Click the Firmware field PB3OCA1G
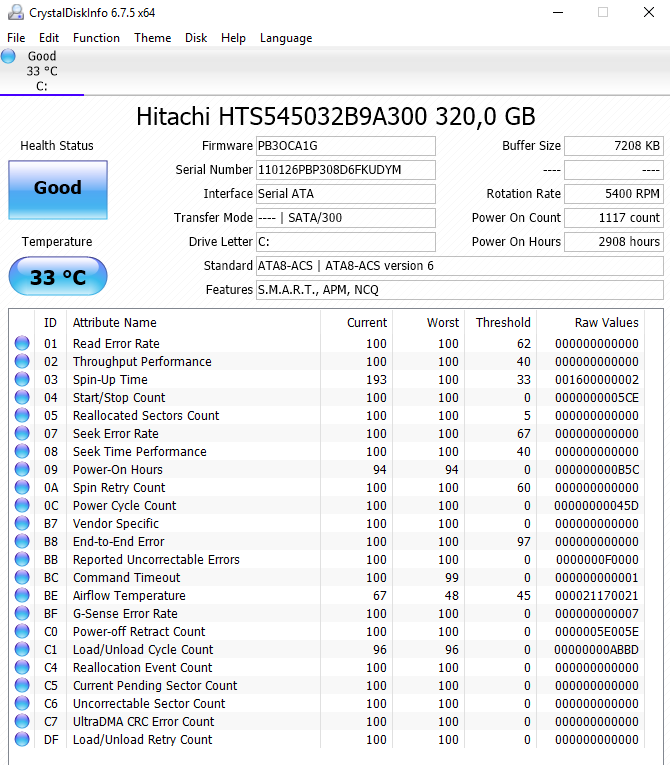 pos(345,146)
